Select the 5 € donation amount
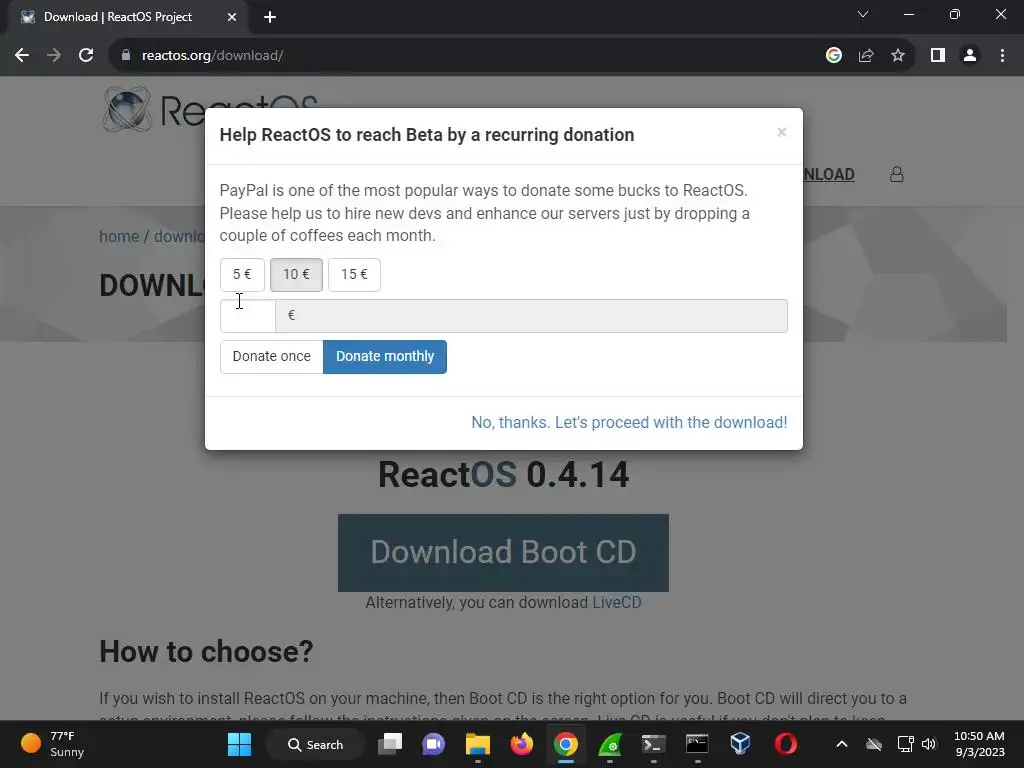 click(x=242, y=274)
